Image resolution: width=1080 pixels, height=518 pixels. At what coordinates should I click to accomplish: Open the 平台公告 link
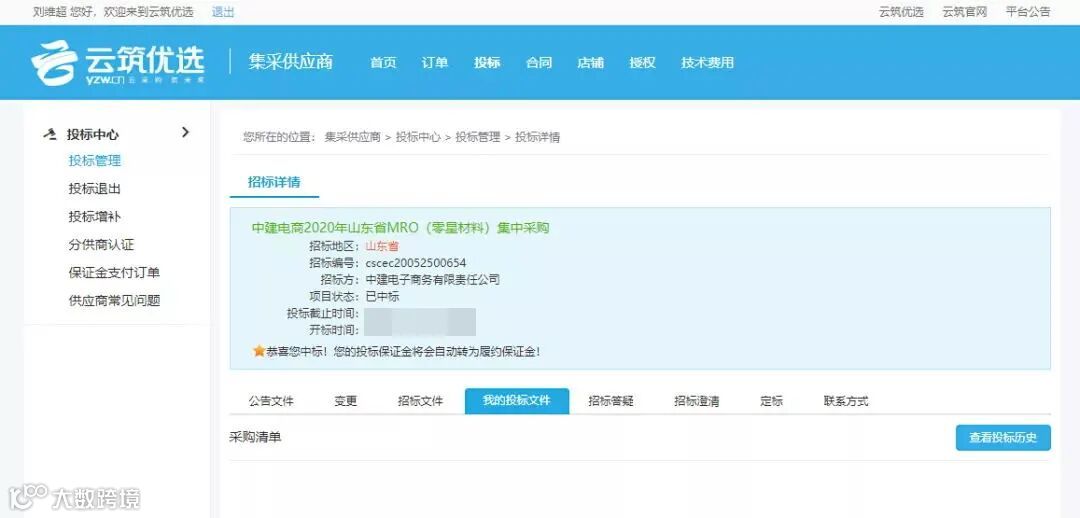(1028, 12)
